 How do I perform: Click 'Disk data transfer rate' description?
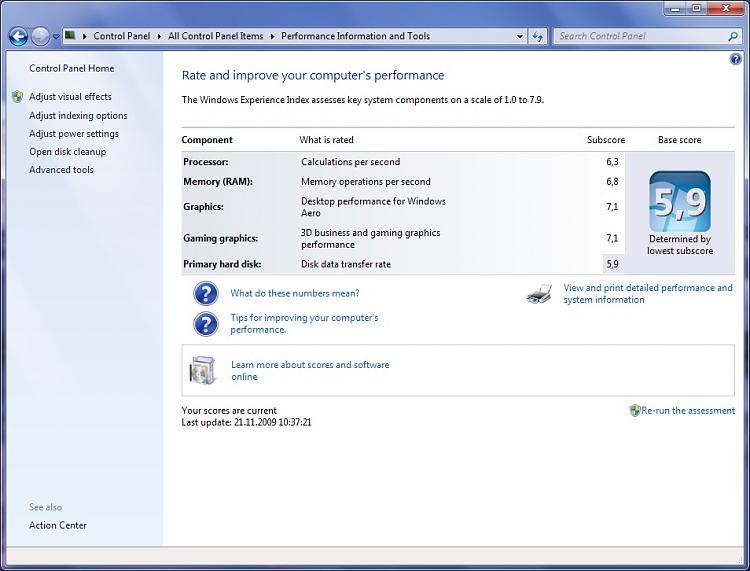pos(346,264)
